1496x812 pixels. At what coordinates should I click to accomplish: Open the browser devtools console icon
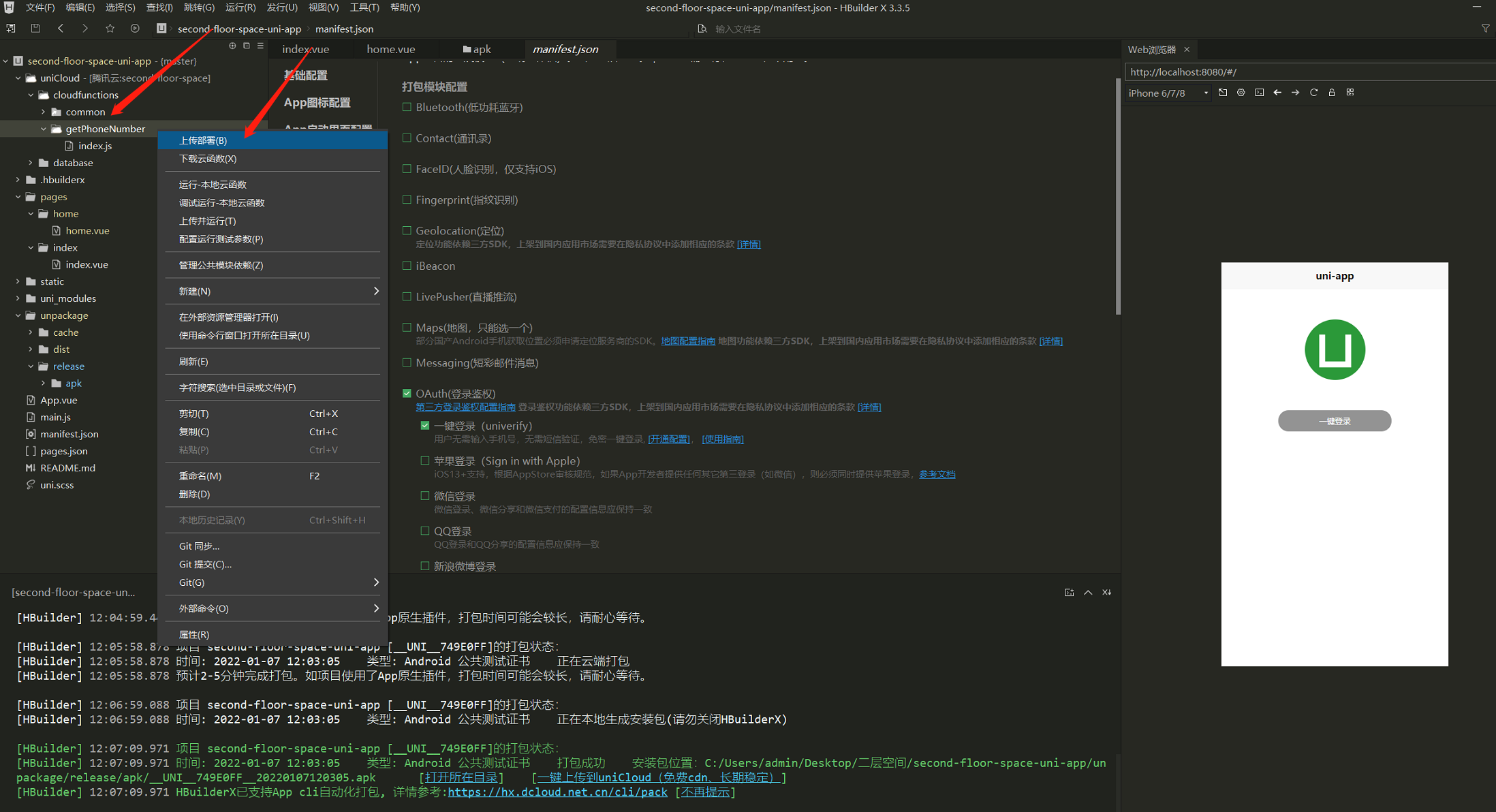(1259, 93)
